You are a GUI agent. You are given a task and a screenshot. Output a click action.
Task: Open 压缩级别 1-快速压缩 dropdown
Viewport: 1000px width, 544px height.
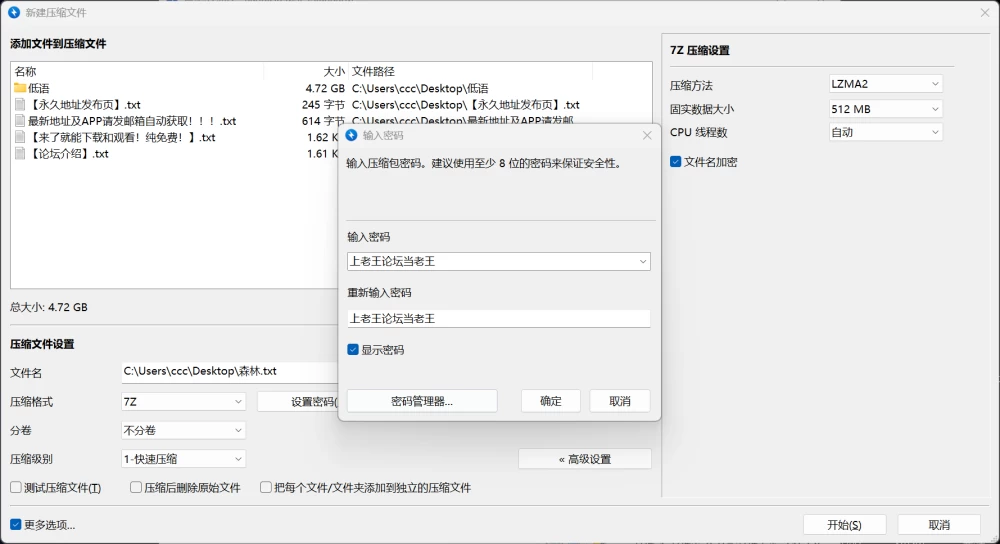[x=183, y=459]
